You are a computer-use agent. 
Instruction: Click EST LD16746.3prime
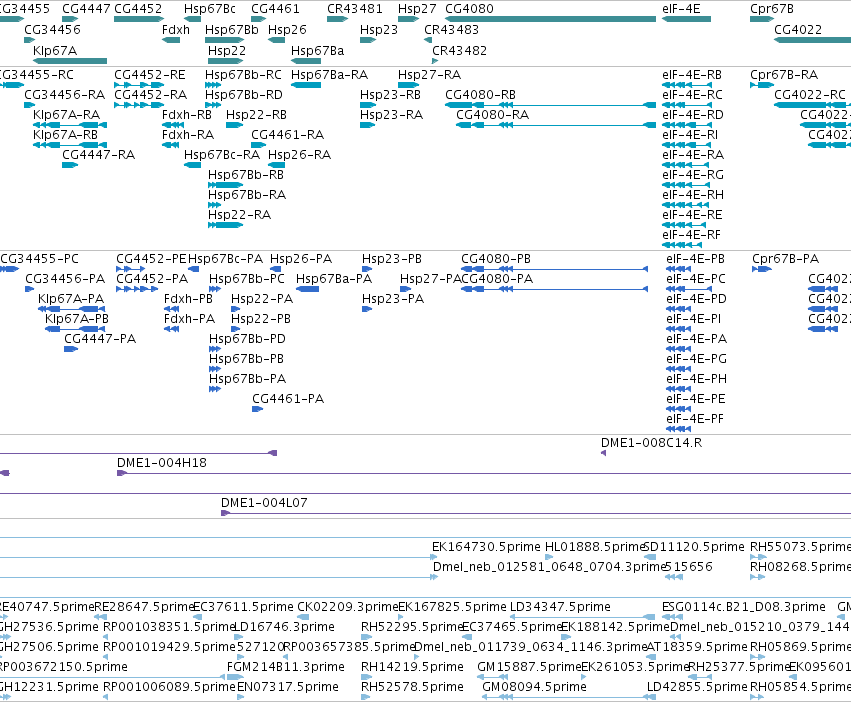pyautogui.click(x=284, y=627)
